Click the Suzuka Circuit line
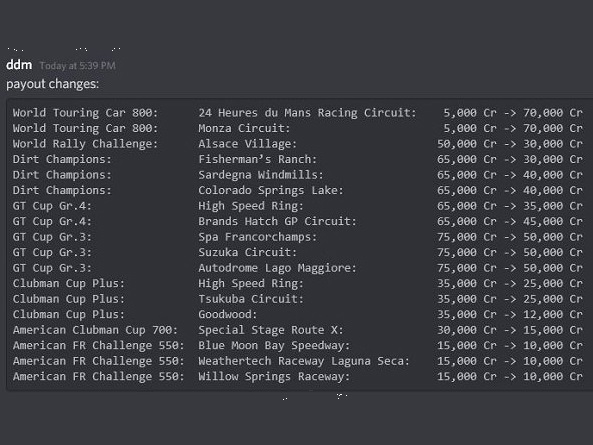Viewport: 593px width, 445px height. click(297, 252)
